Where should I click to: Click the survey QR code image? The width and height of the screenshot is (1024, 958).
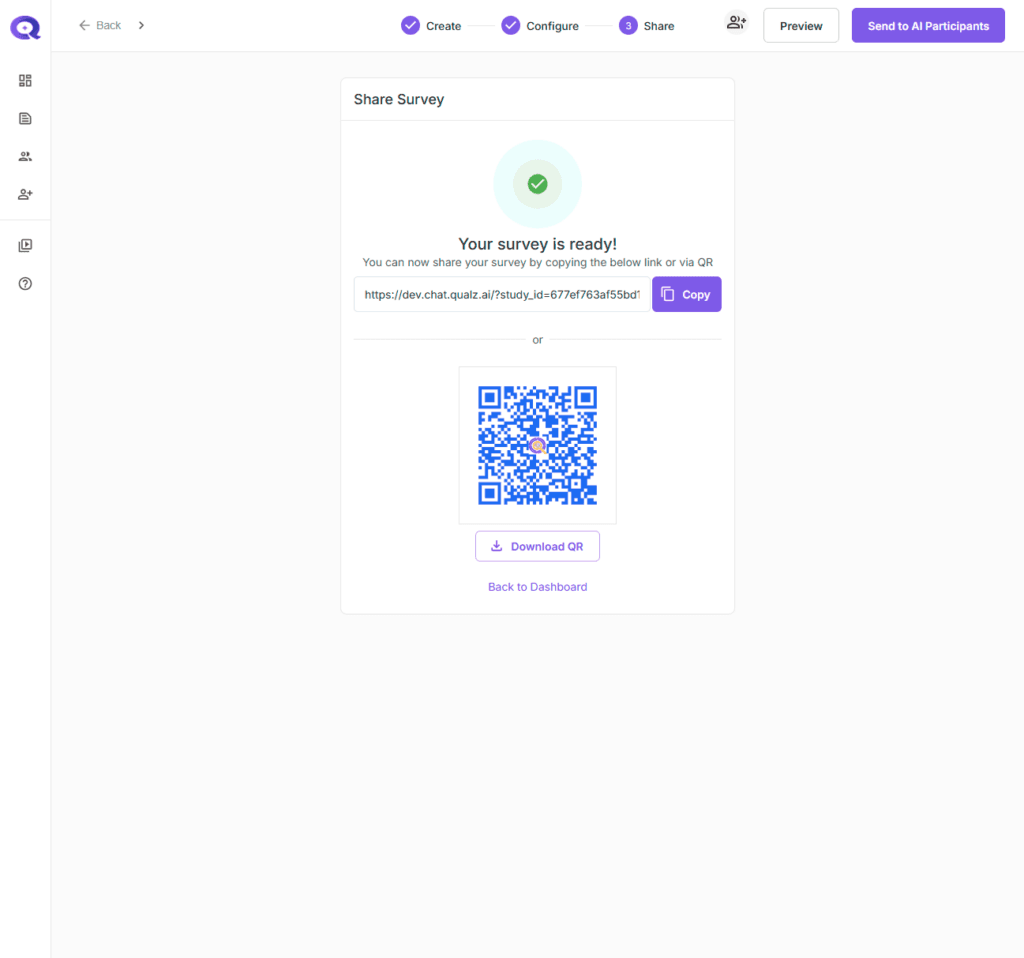click(x=537, y=445)
